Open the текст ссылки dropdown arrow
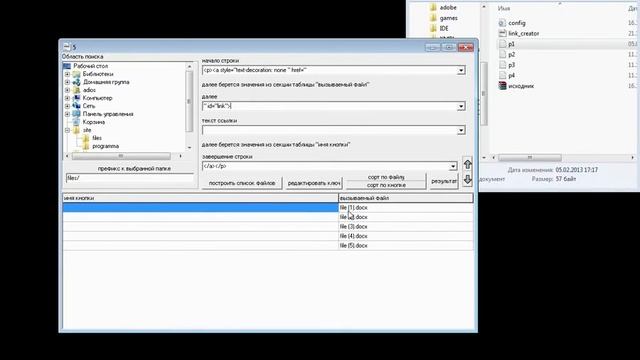640x360 pixels. click(461, 131)
